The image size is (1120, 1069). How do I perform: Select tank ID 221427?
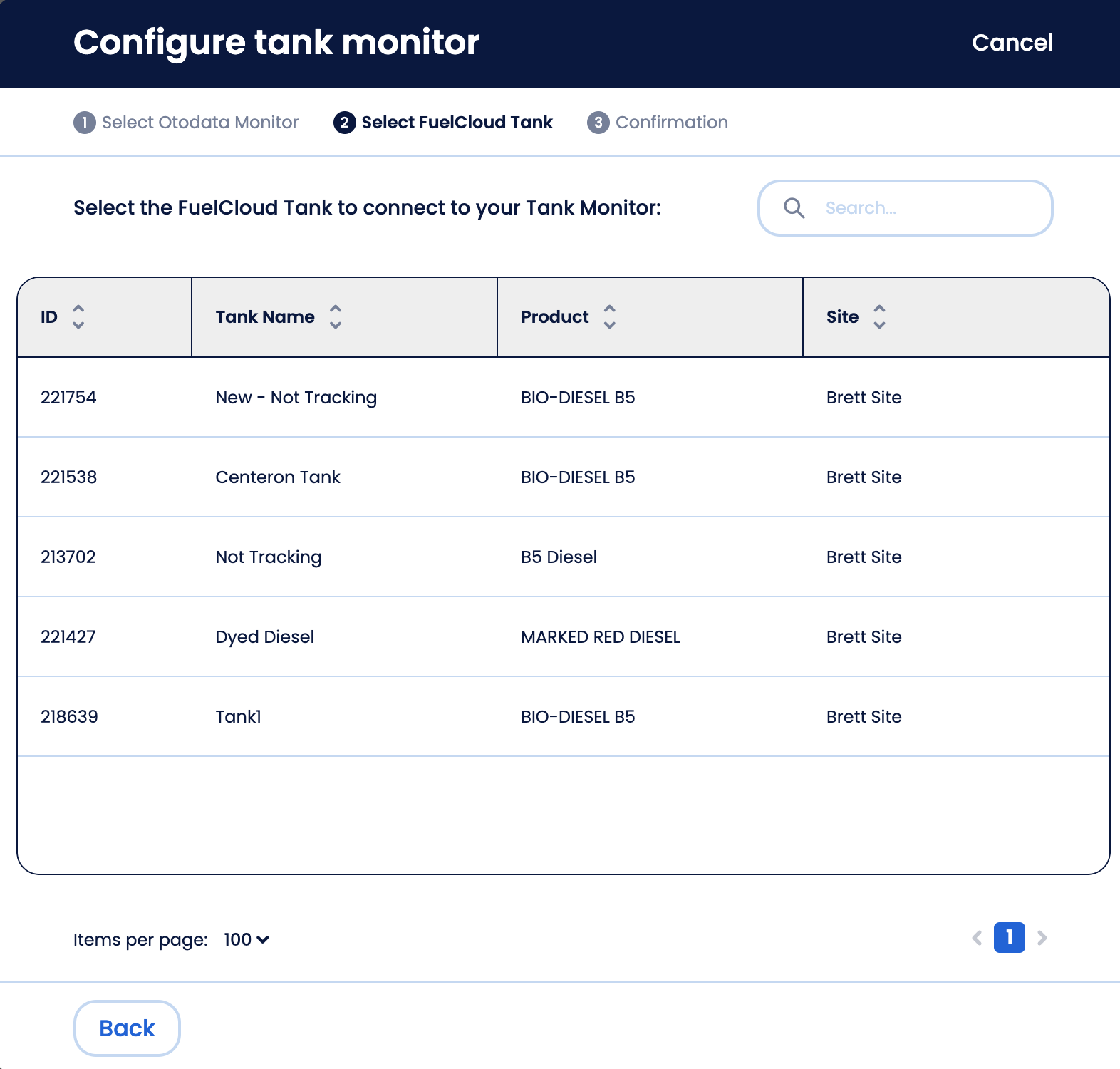pos(68,637)
